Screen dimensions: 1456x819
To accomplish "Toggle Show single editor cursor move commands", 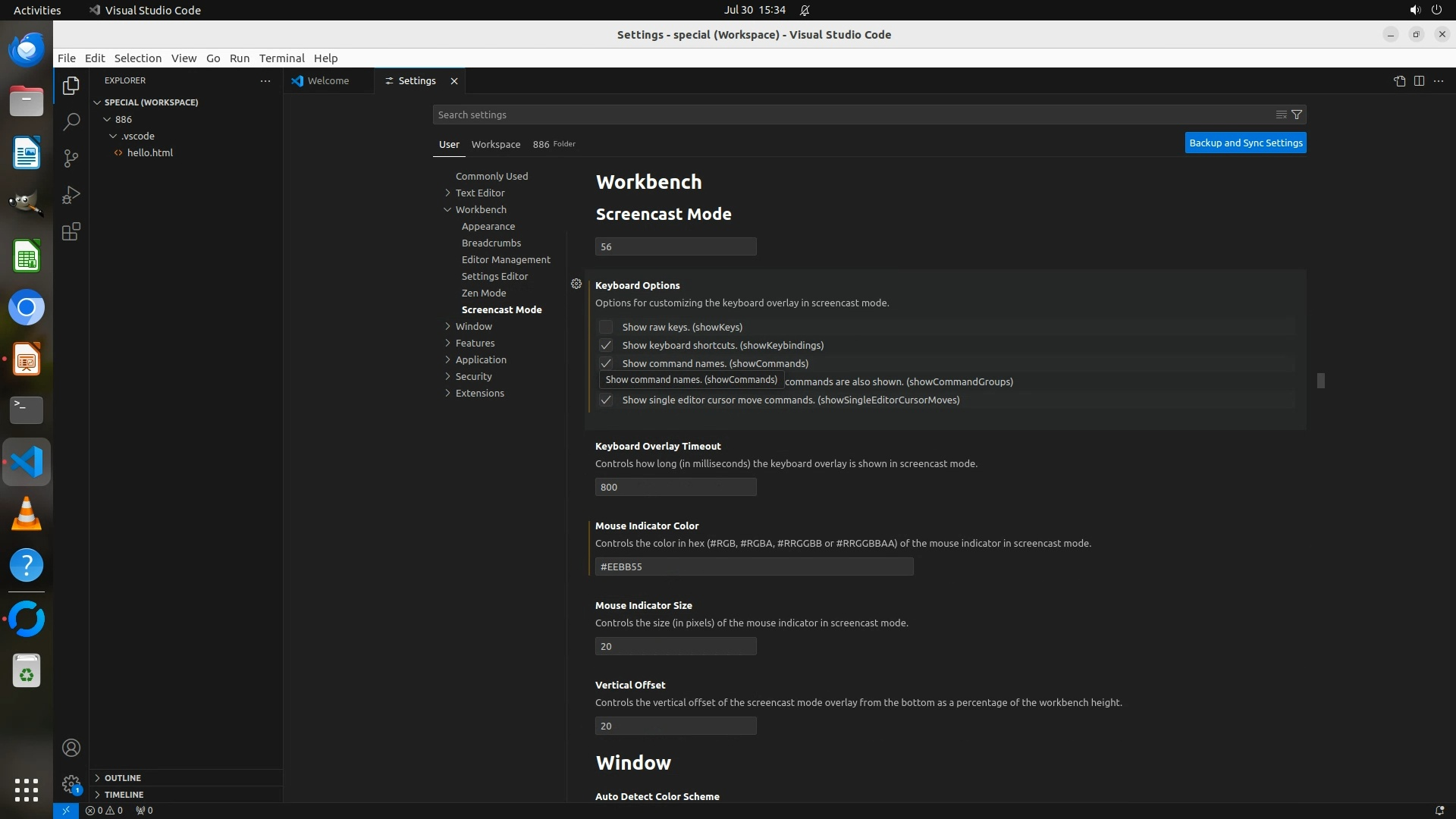I will pos(605,400).
